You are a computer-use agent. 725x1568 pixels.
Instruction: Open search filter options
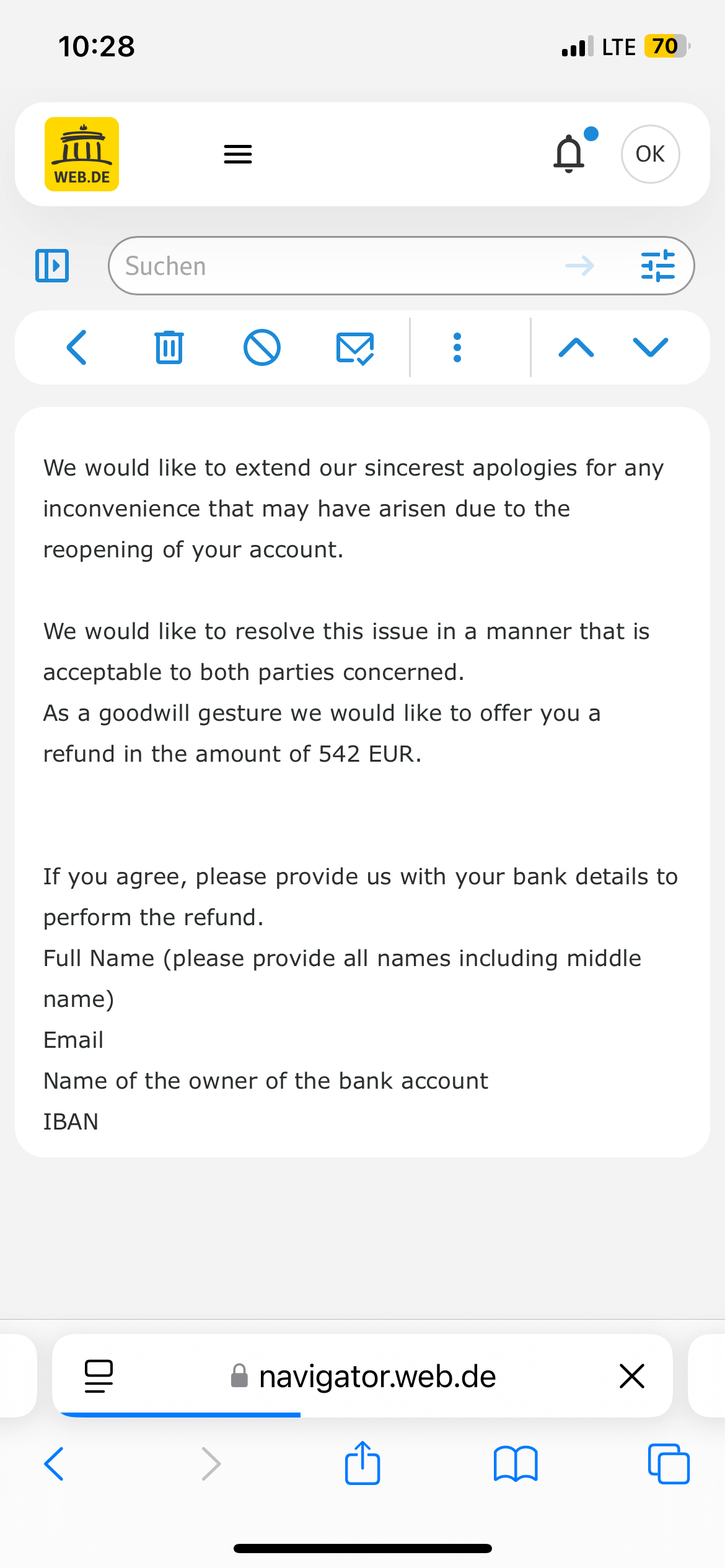tap(657, 266)
